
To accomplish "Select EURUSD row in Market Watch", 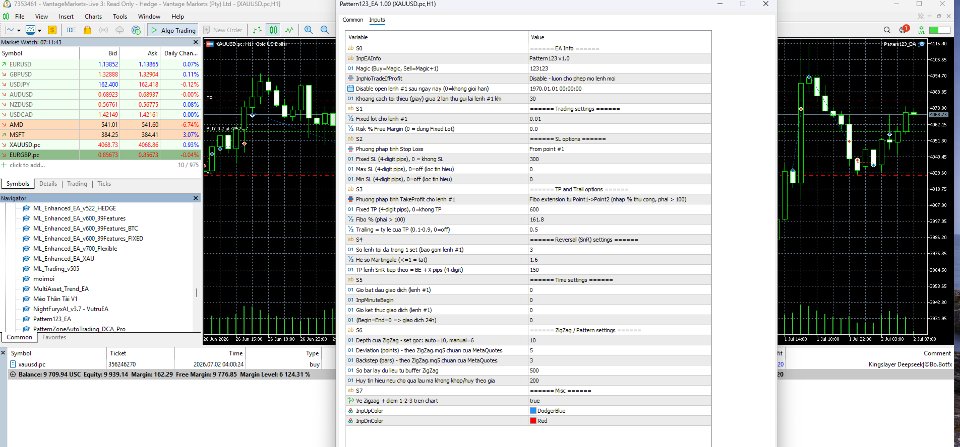I will pos(101,64).
